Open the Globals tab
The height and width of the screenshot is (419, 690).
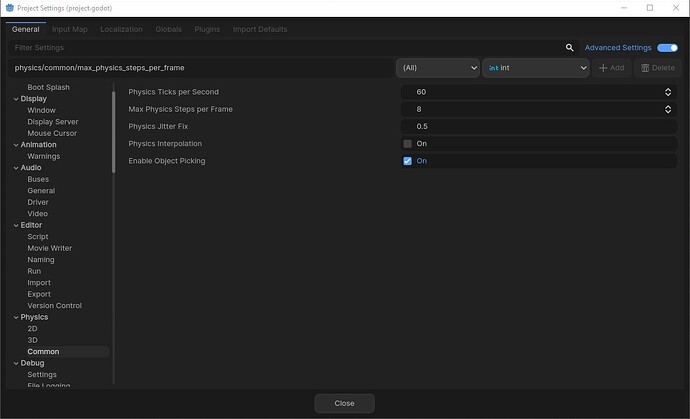pyautogui.click(x=169, y=29)
